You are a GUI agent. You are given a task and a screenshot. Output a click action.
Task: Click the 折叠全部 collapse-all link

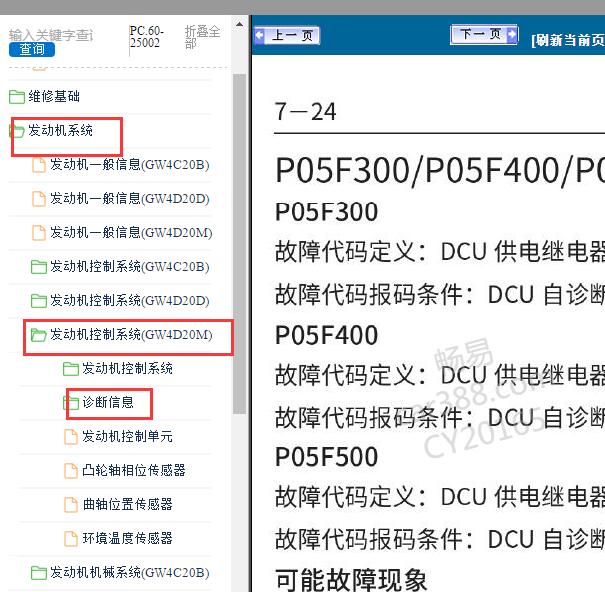click(x=203, y=37)
